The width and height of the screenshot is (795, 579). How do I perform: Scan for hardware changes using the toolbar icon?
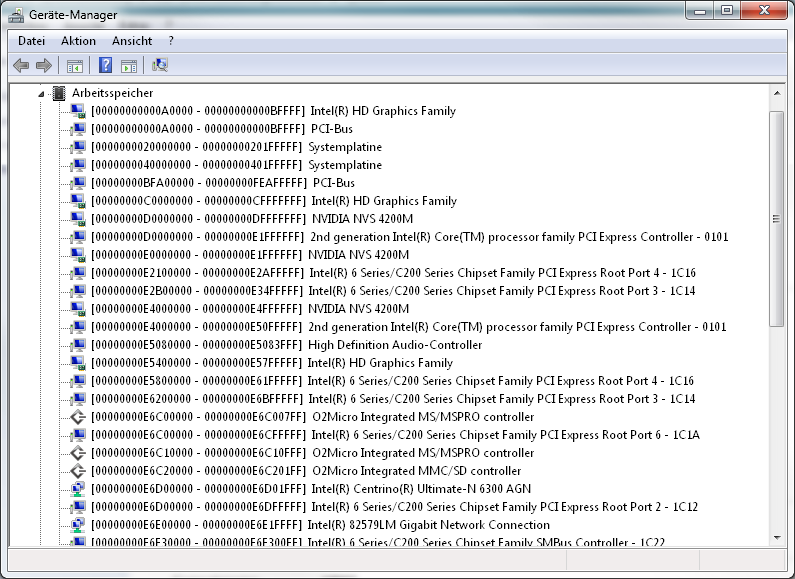pos(160,65)
